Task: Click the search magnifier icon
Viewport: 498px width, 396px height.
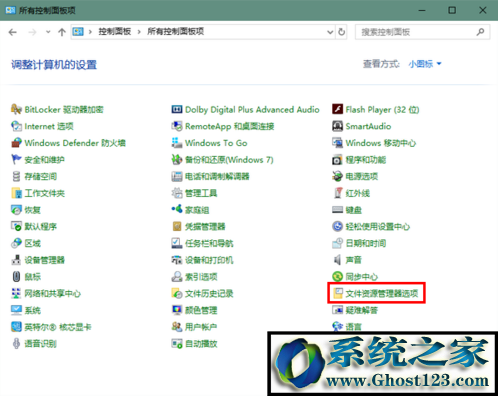Action: click(x=480, y=32)
